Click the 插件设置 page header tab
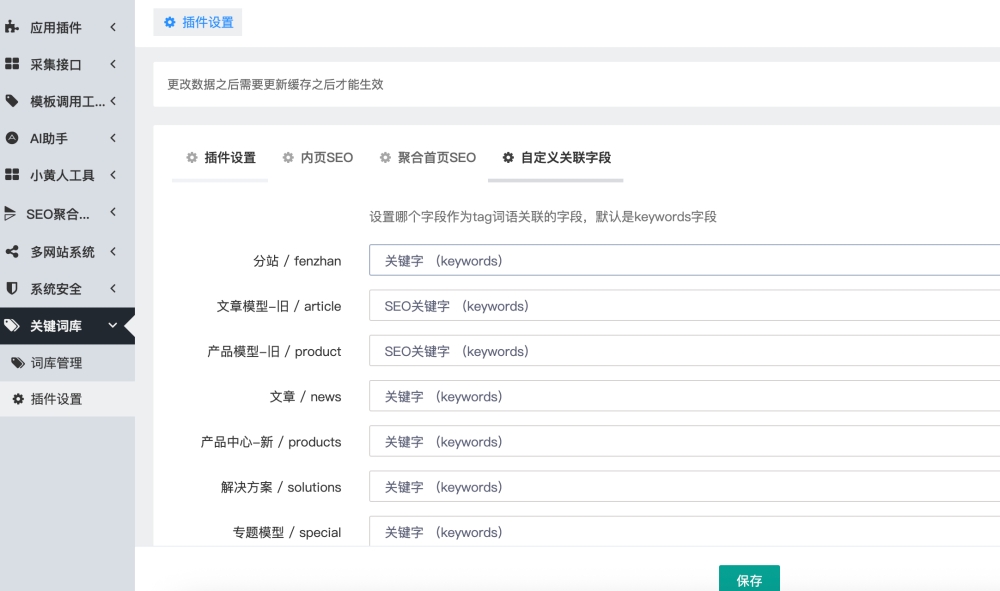Viewport: 1000px width, 591px height. 198,22
